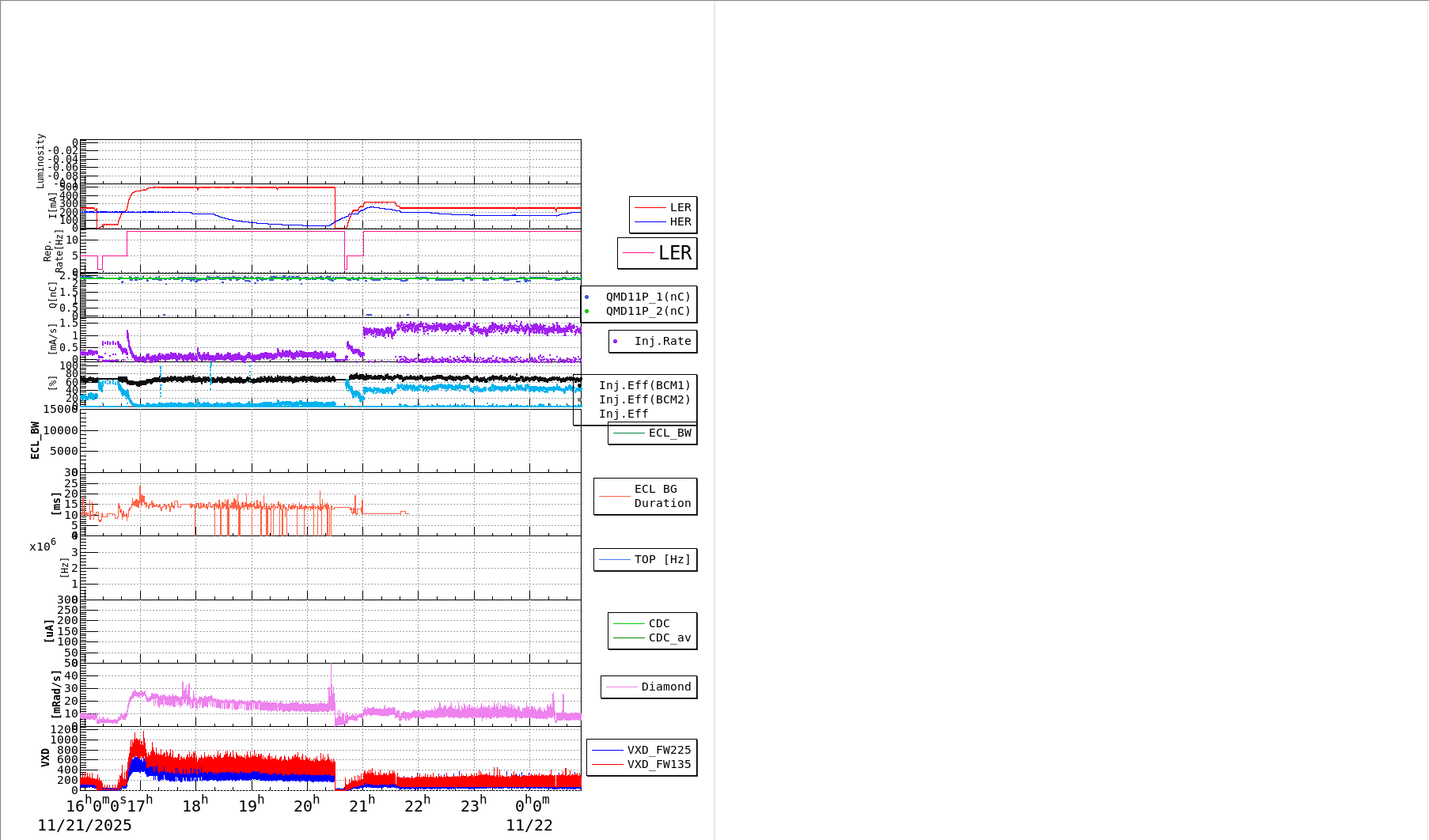Click the 17h time axis tick label

(x=140, y=805)
